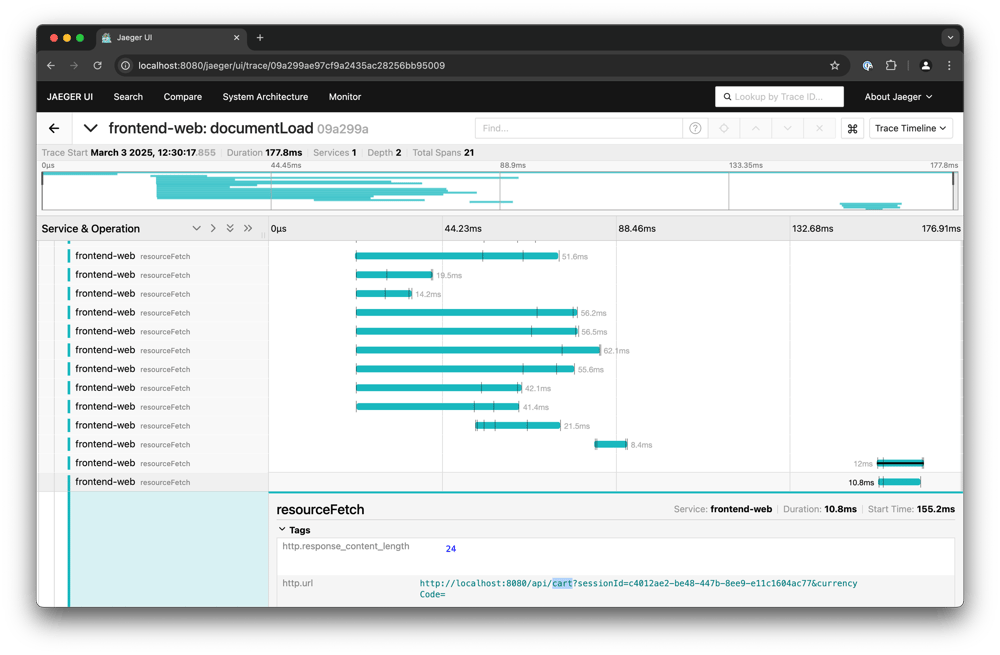
Task: Jump to next find result arrow
Action: tap(788, 128)
